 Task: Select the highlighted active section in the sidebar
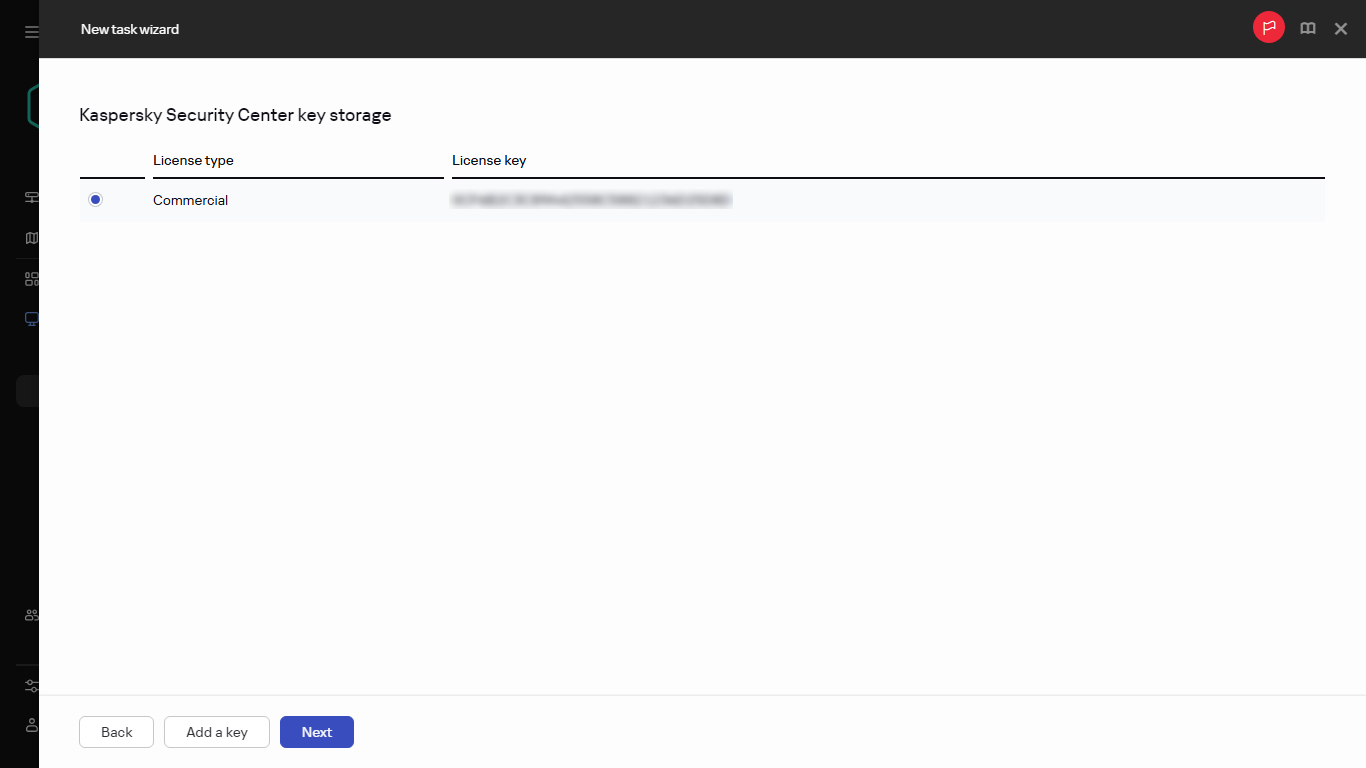(30, 390)
